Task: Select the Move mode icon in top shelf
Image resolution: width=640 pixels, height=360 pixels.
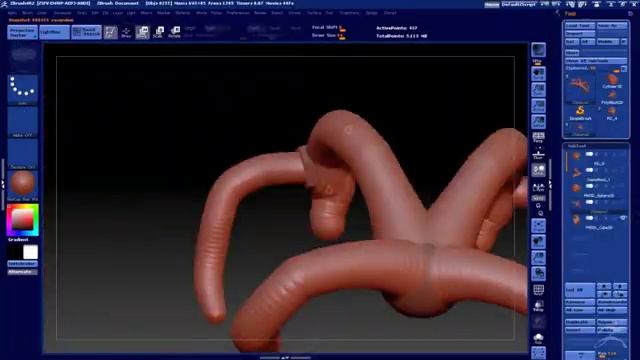Action: [x=142, y=32]
